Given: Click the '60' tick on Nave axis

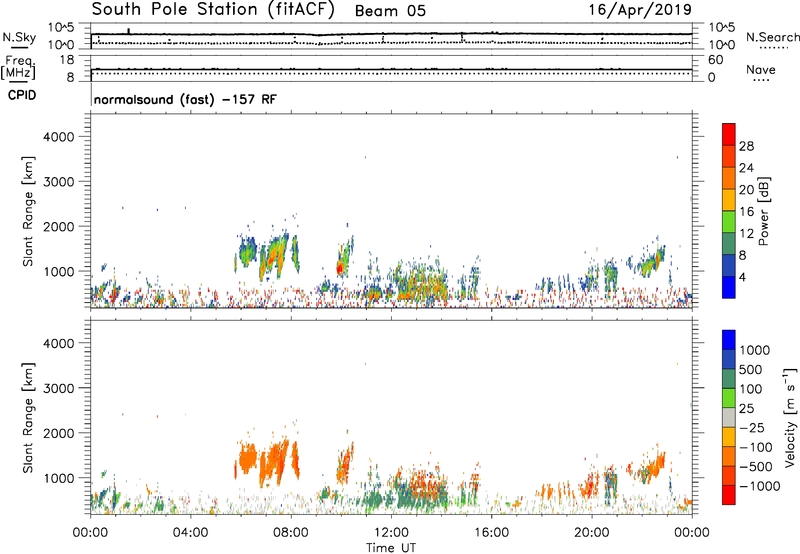Looking at the screenshot, I should tap(715, 60).
